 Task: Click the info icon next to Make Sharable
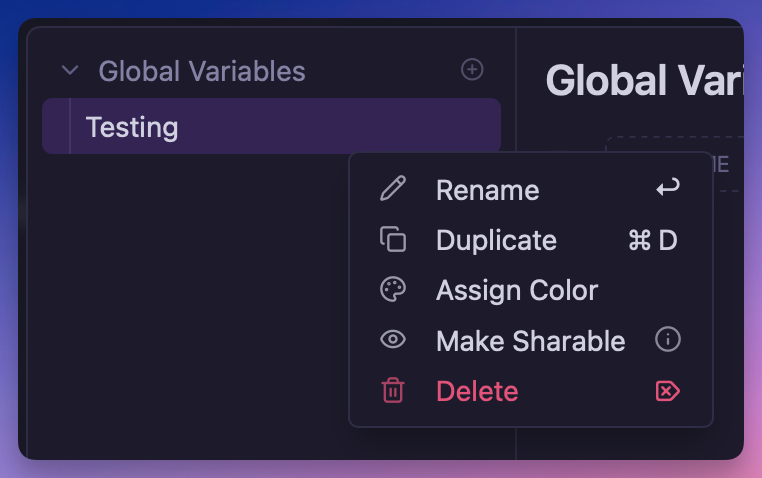[667, 340]
